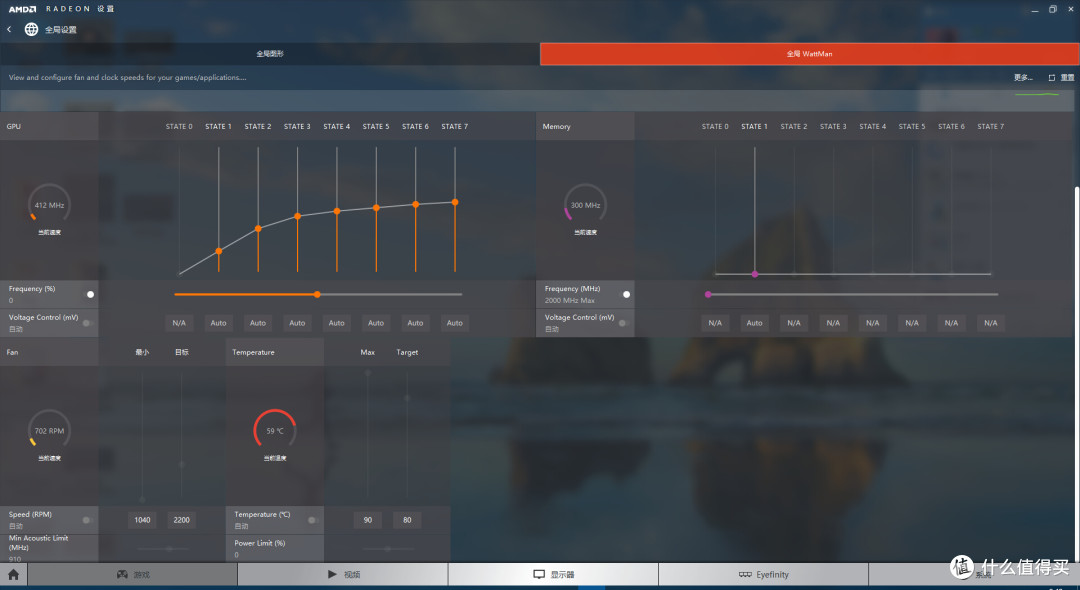The height and width of the screenshot is (590, 1080).
Task: Open the Eyefinity tab
Action: [763, 574]
